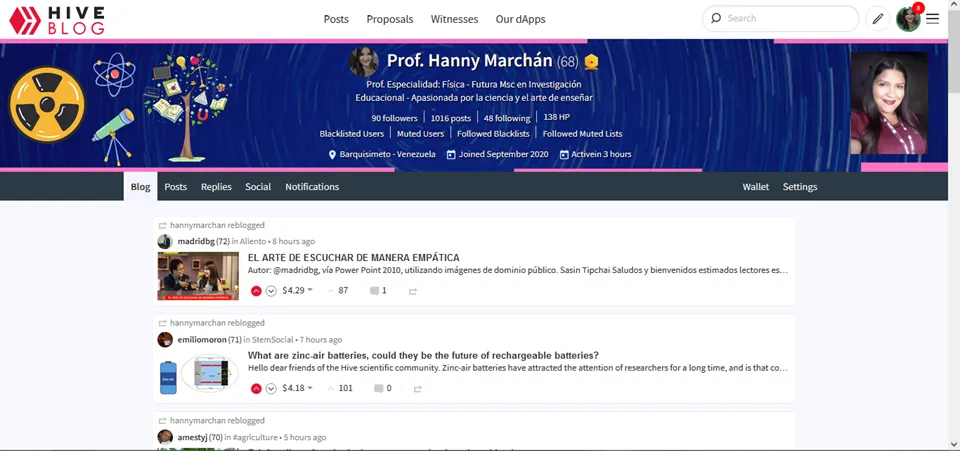View the 90 followers list
Screen dimensions: 960x453
394,118
